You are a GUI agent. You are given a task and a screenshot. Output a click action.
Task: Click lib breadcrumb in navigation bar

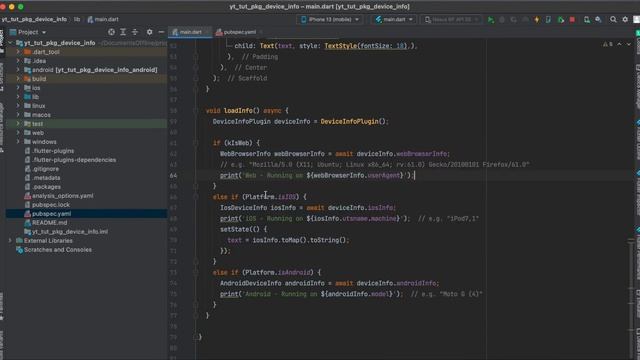pos(77,19)
